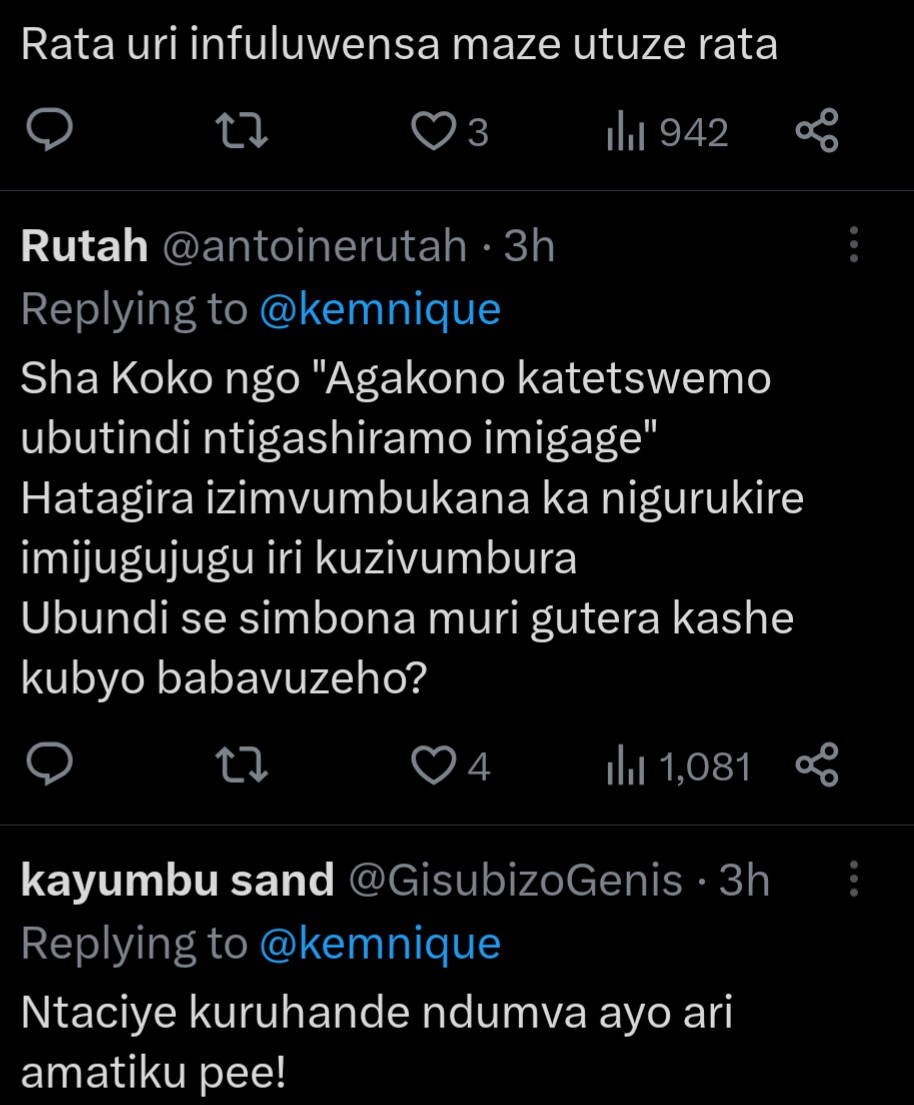
Task: Open @kemnique mention in Rutah's reply
Action: click(x=379, y=310)
